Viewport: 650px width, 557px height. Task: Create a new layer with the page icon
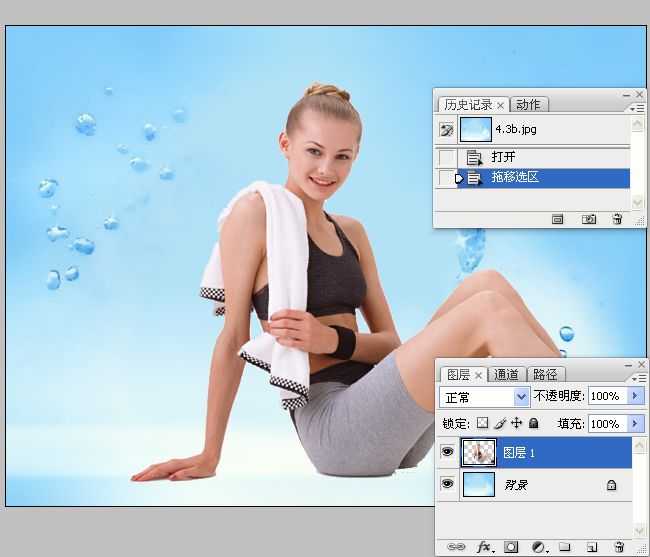(x=592, y=547)
